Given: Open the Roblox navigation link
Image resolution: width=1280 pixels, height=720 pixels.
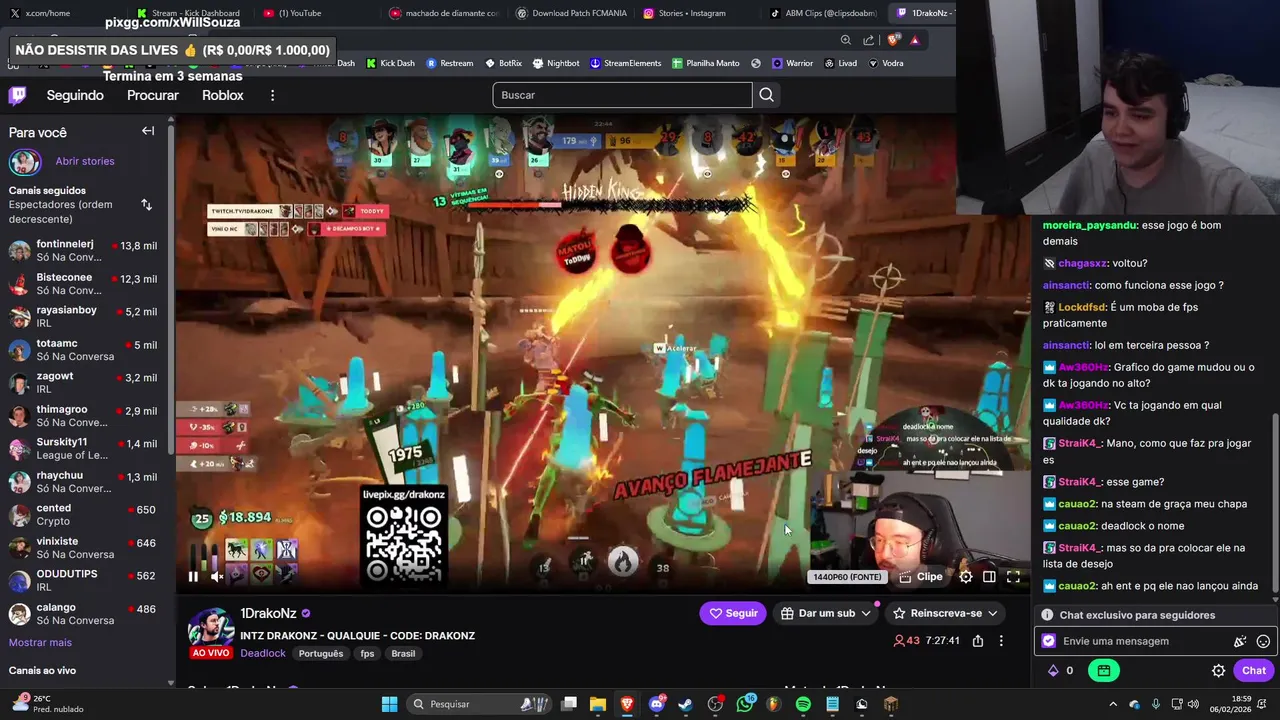Looking at the screenshot, I should coord(223,95).
